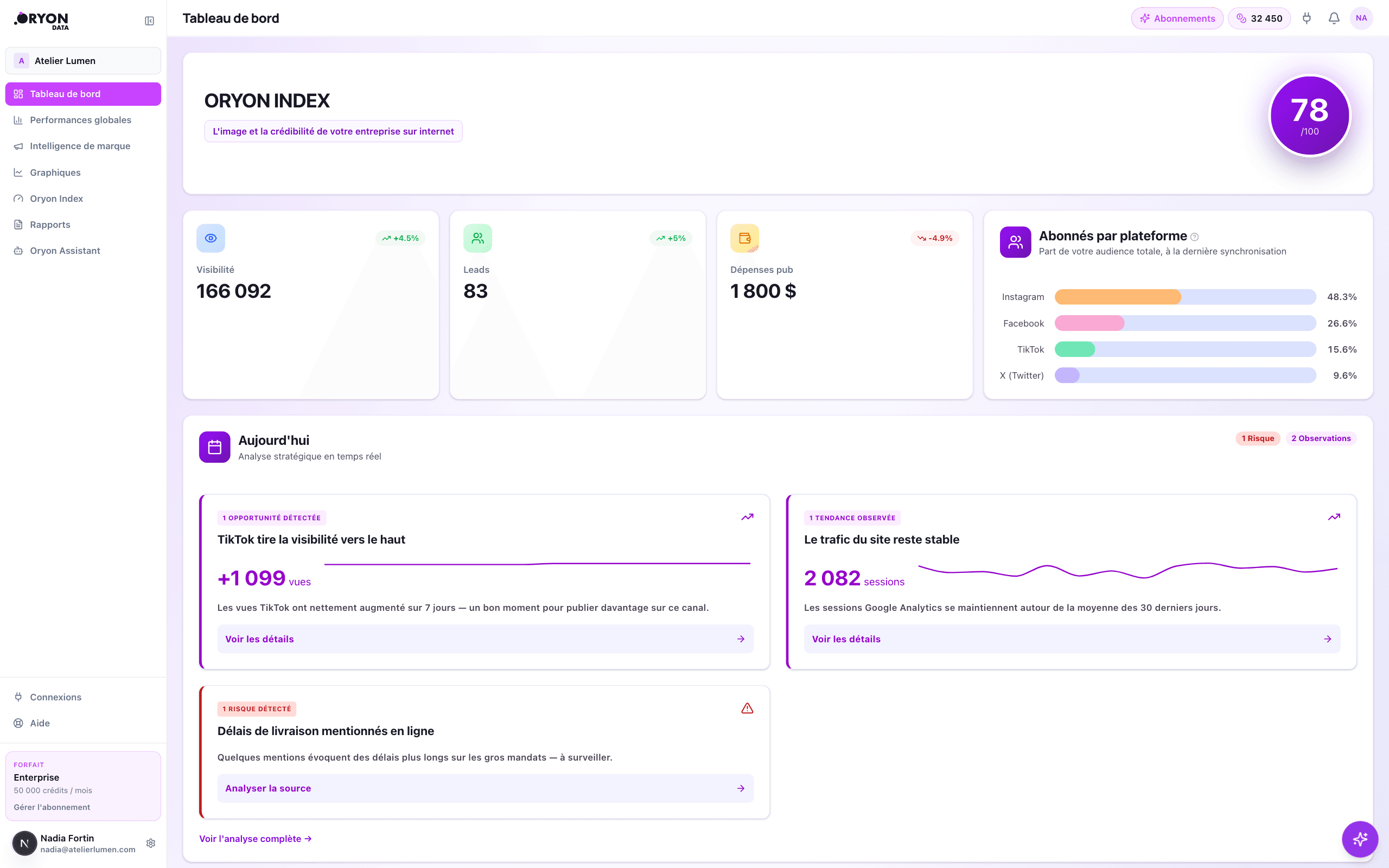The image size is (1389, 868).
Task: Click the trend arrow icon on TikTok opportunity card
Action: 747,517
